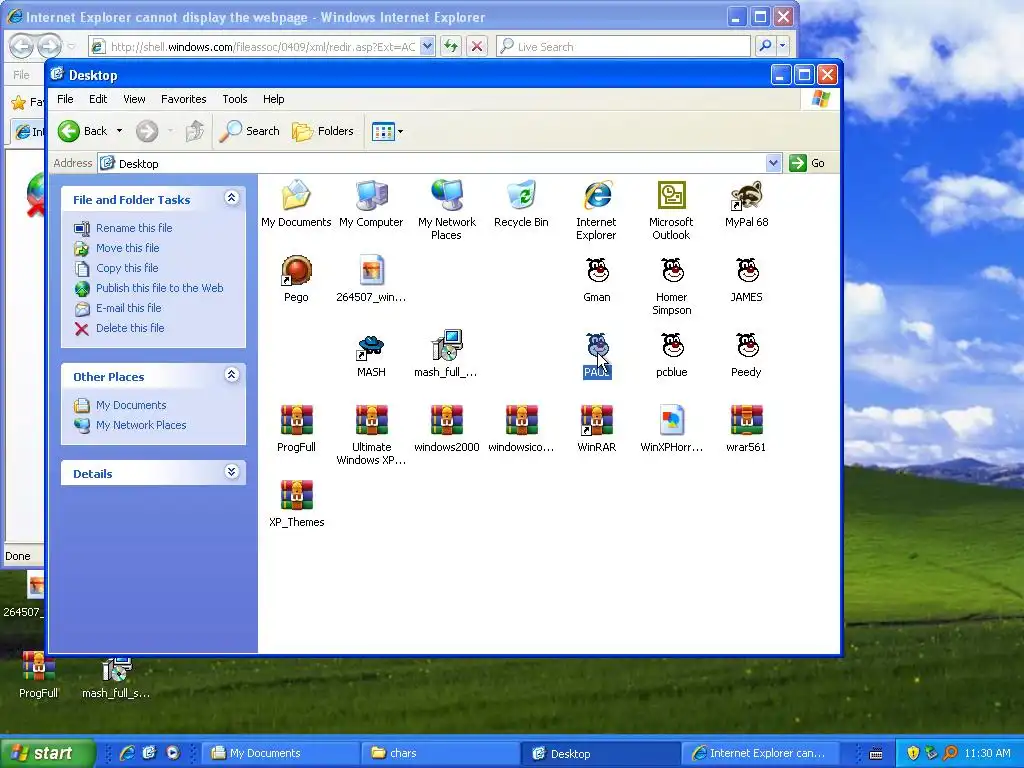The height and width of the screenshot is (768, 1024).
Task: Select the pcblue character file
Action: 672,345
